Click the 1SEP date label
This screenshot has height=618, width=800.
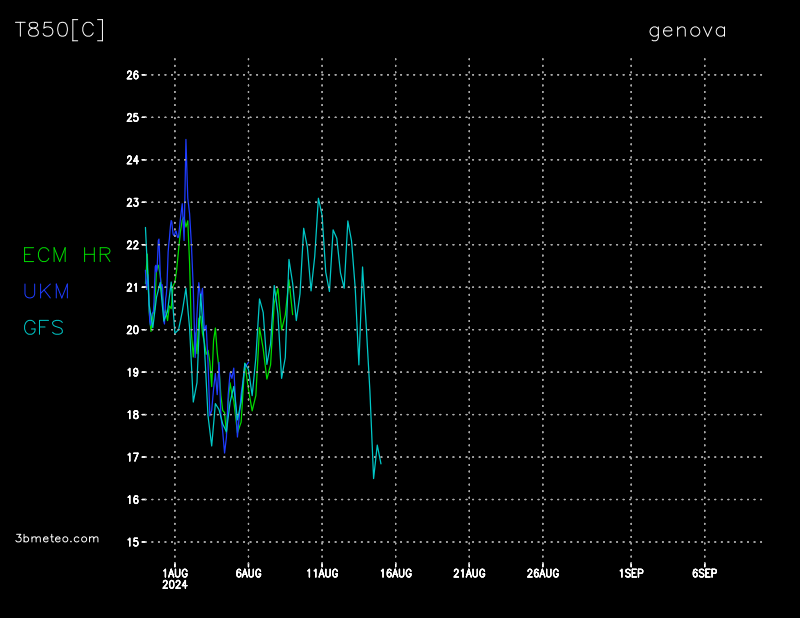[631, 573]
